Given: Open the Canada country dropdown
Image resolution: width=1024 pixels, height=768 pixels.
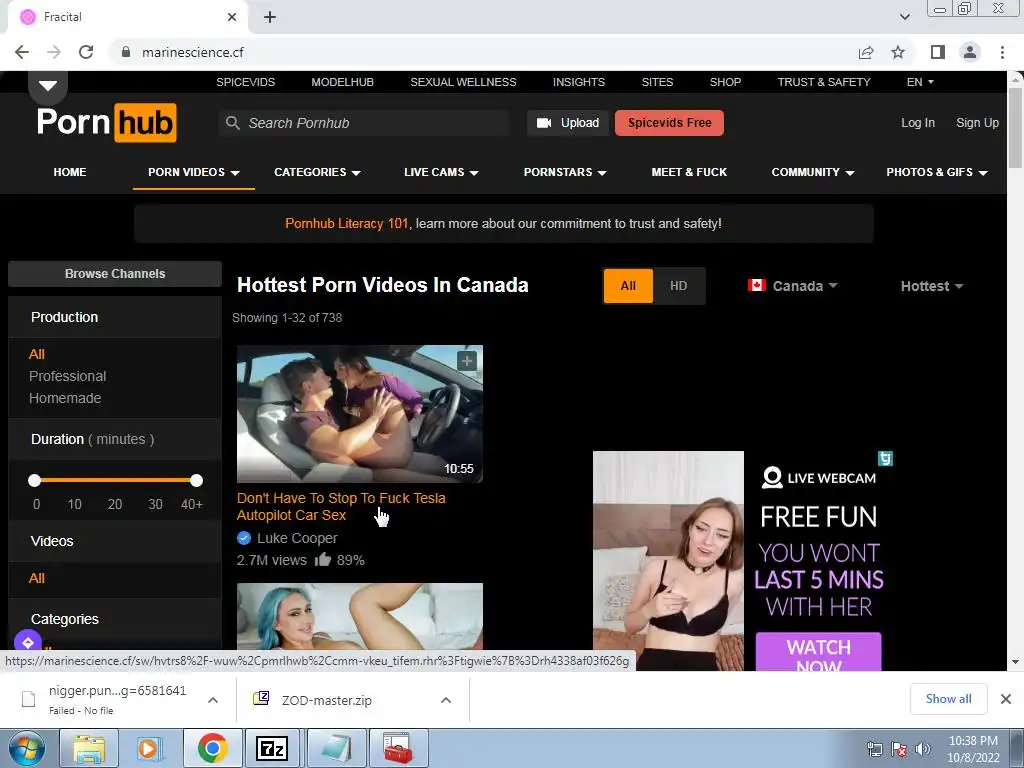Looking at the screenshot, I should pyautogui.click(x=793, y=286).
